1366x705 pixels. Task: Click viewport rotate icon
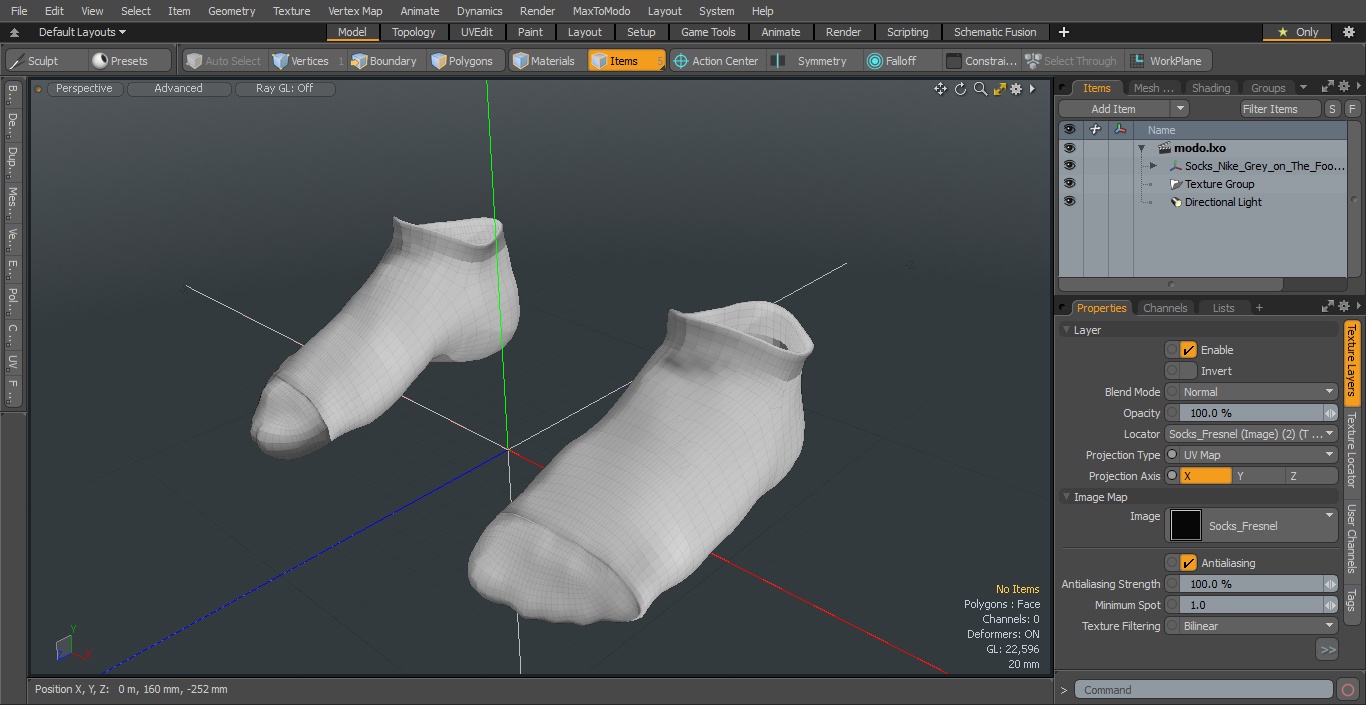click(960, 89)
